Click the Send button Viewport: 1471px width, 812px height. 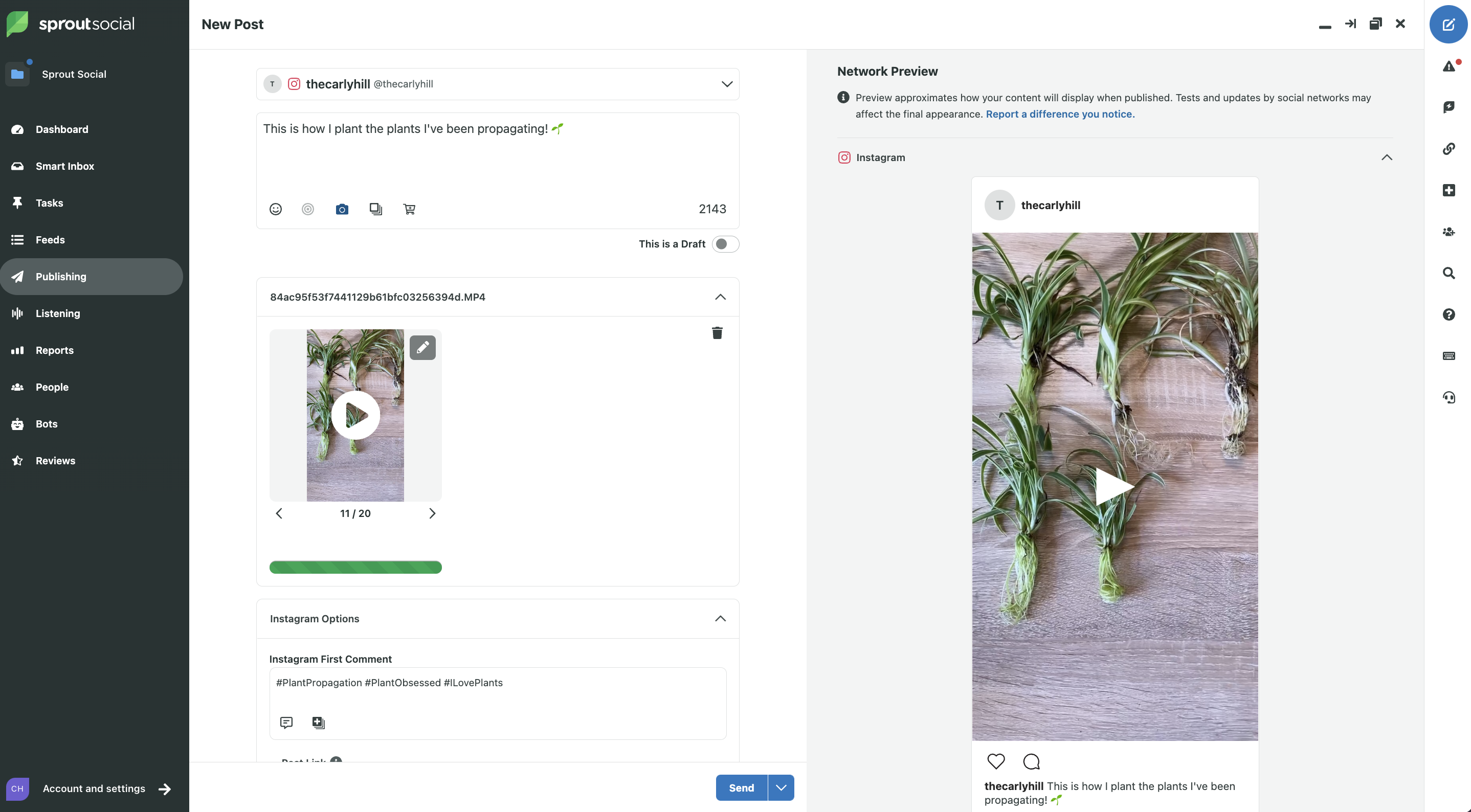click(x=741, y=787)
